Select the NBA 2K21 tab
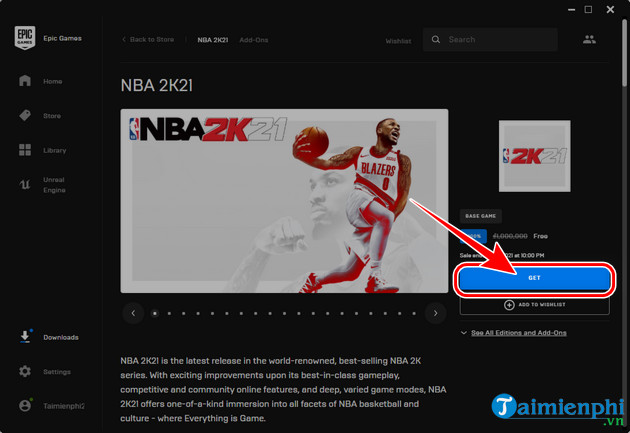Viewport: 630px width, 433px height. pyautogui.click(x=213, y=40)
